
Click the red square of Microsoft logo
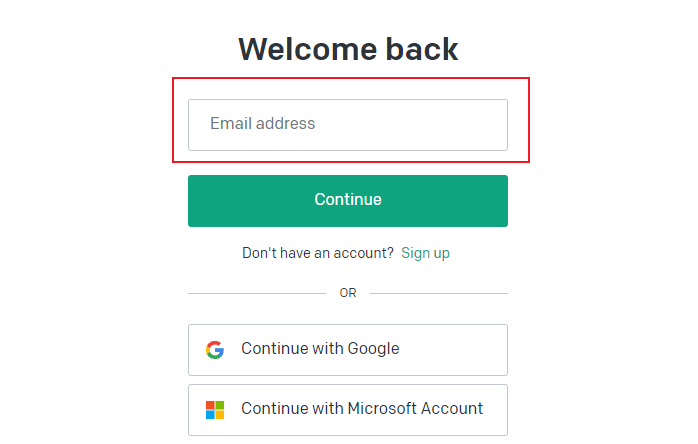coord(210,404)
